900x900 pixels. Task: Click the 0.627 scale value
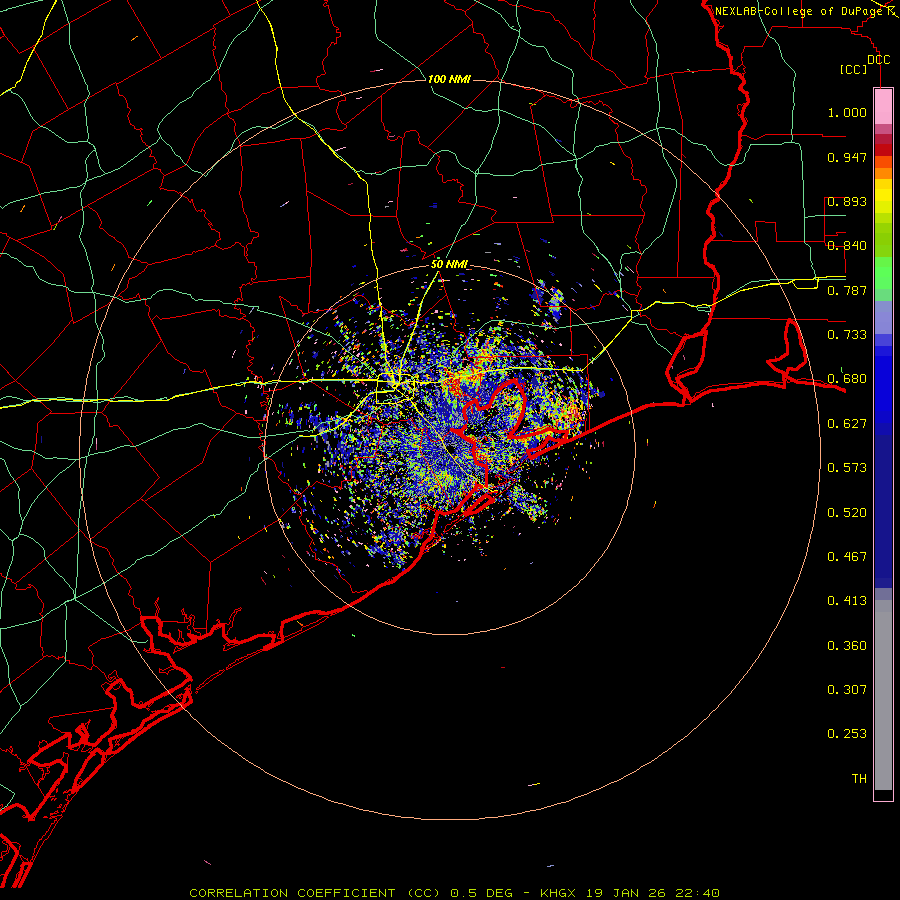[847, 424]
